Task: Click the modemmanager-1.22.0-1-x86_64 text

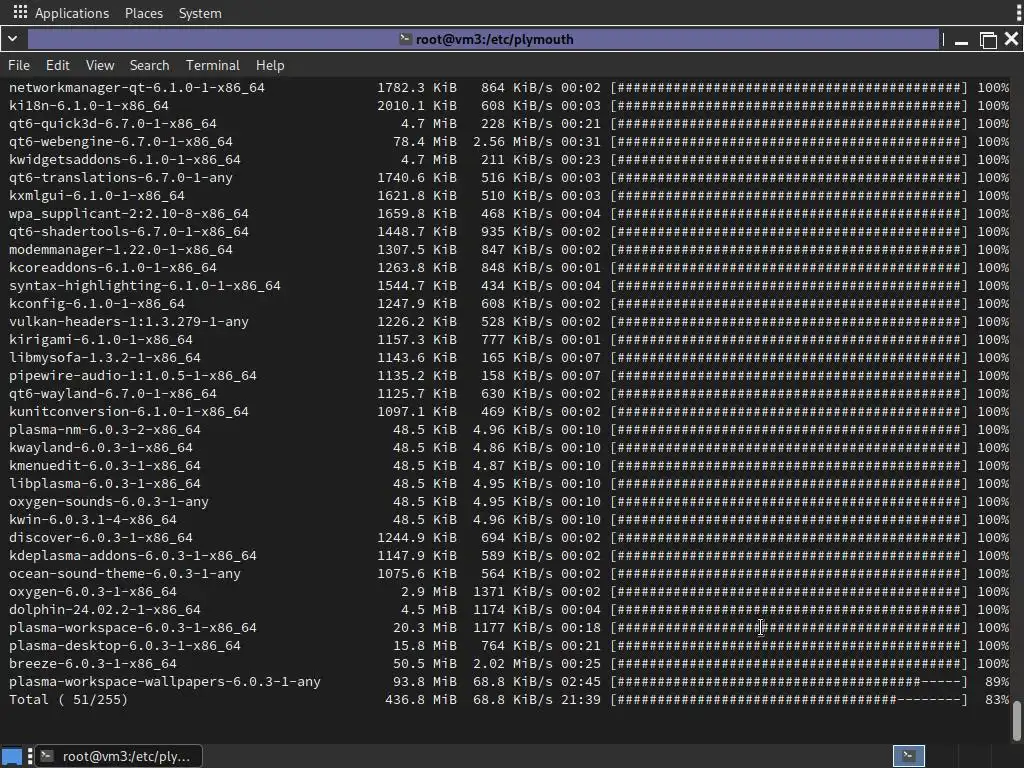Action: (x=121, y=249)
